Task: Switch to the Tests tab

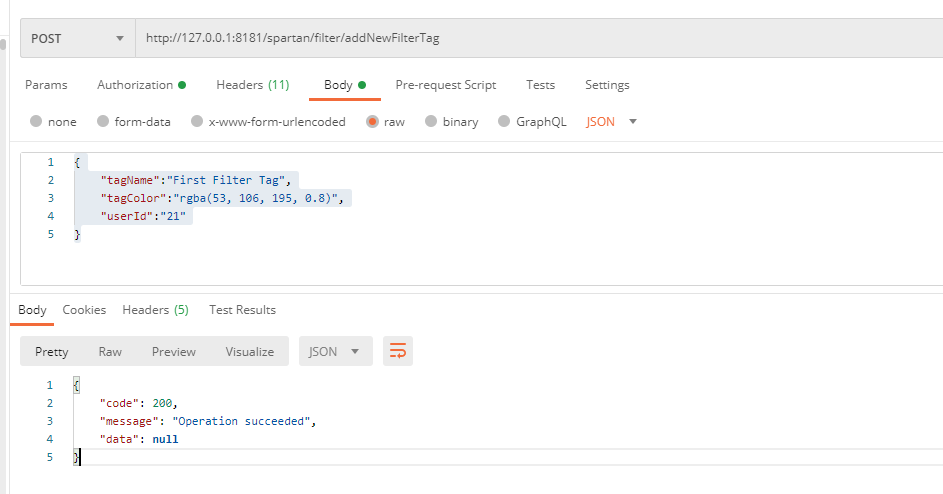Action: click(x=540, y=85)
